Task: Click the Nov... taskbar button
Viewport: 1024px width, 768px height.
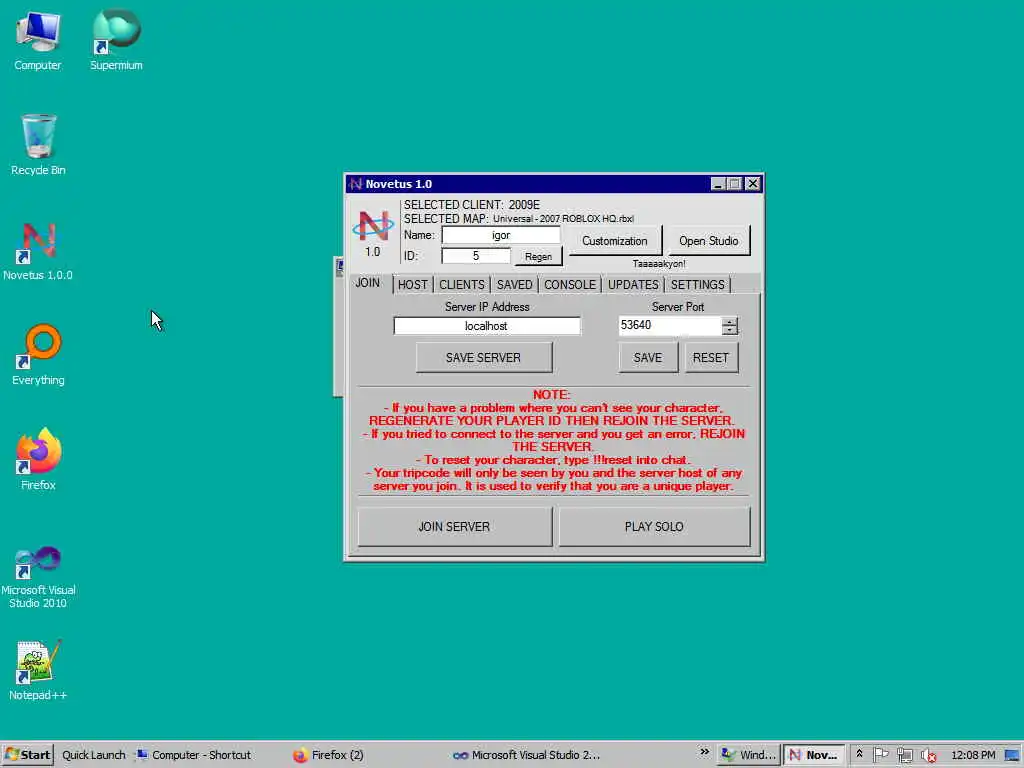Action: tap(814, 755)
